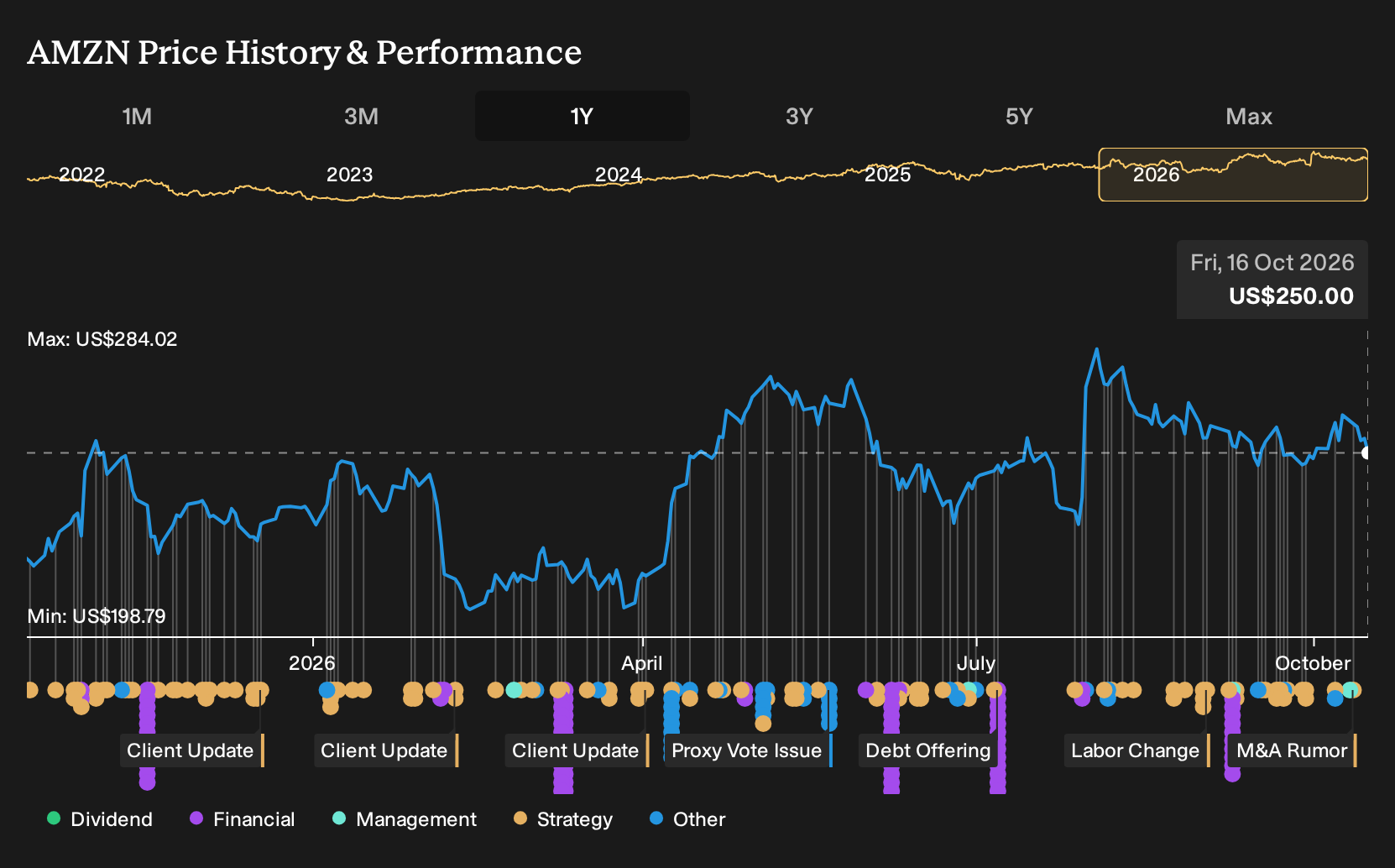This screenshot has height=868, width=1395.
Task: Click the white current-price point on chart
Action: [x=1366, y=453]
